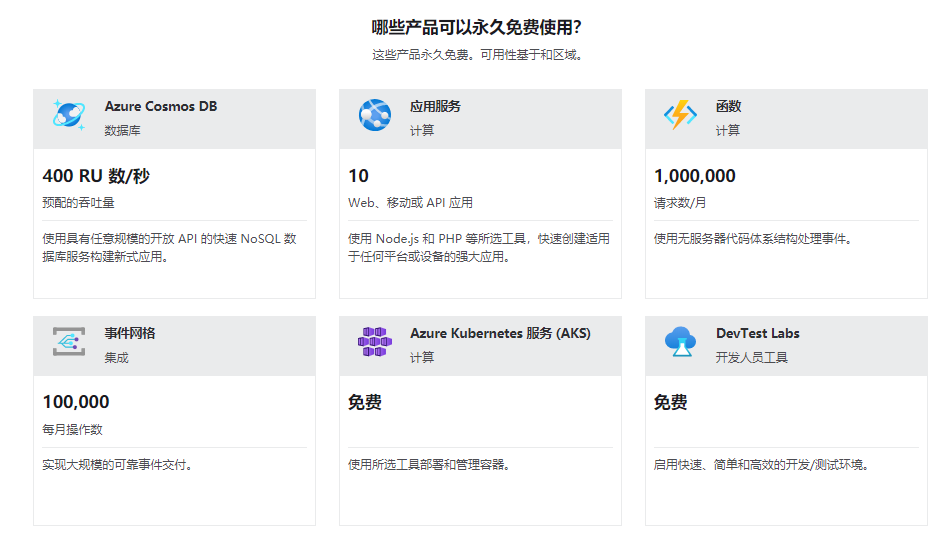Screen dimensions: 935x536
Task: Click the 1,000,000 请求数 quota text
Action: [x=694, y=176]
